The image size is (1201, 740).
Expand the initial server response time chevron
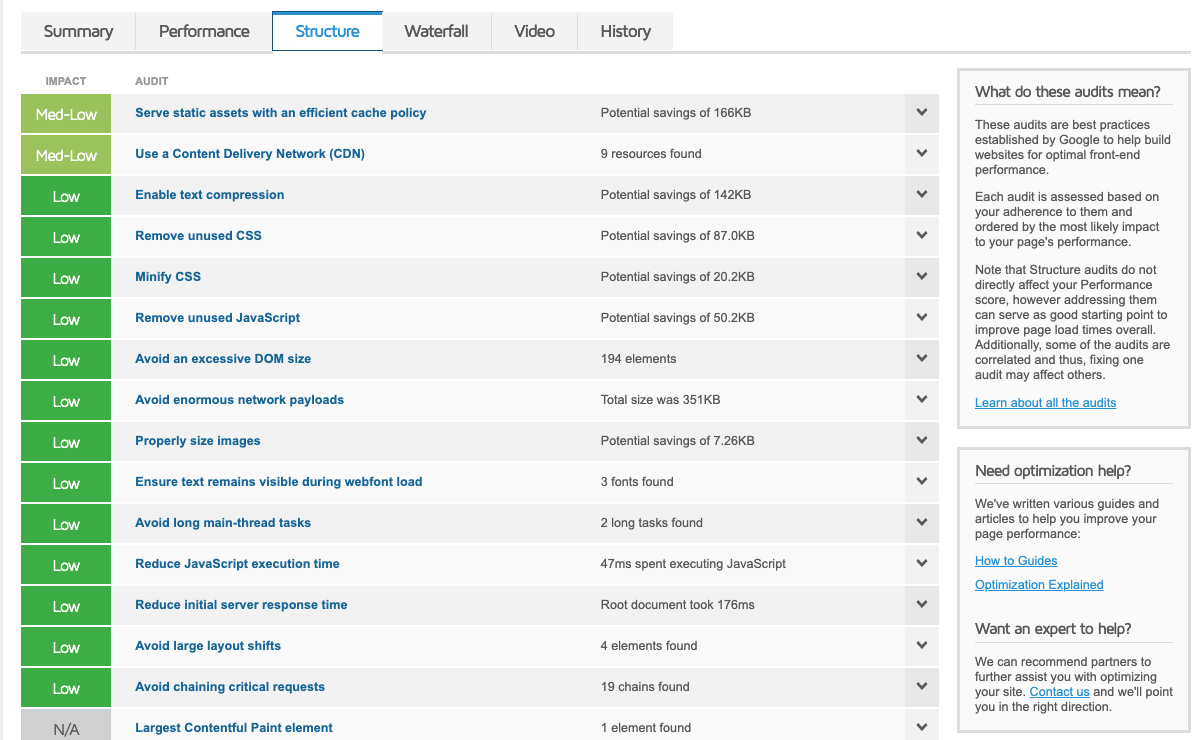tap(922, 605)
